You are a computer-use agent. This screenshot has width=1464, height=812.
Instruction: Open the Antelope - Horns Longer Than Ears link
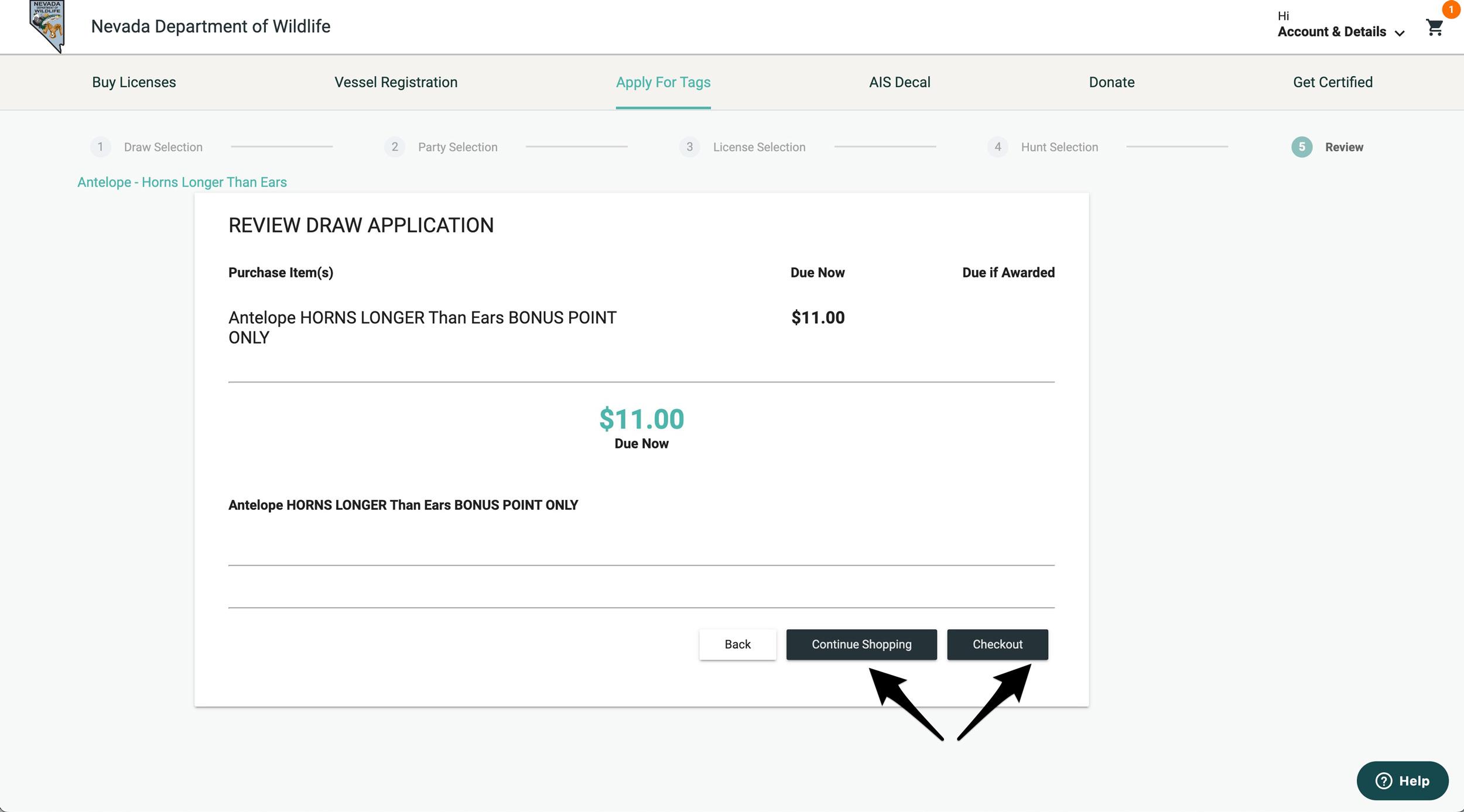click(x=182, y=182)
